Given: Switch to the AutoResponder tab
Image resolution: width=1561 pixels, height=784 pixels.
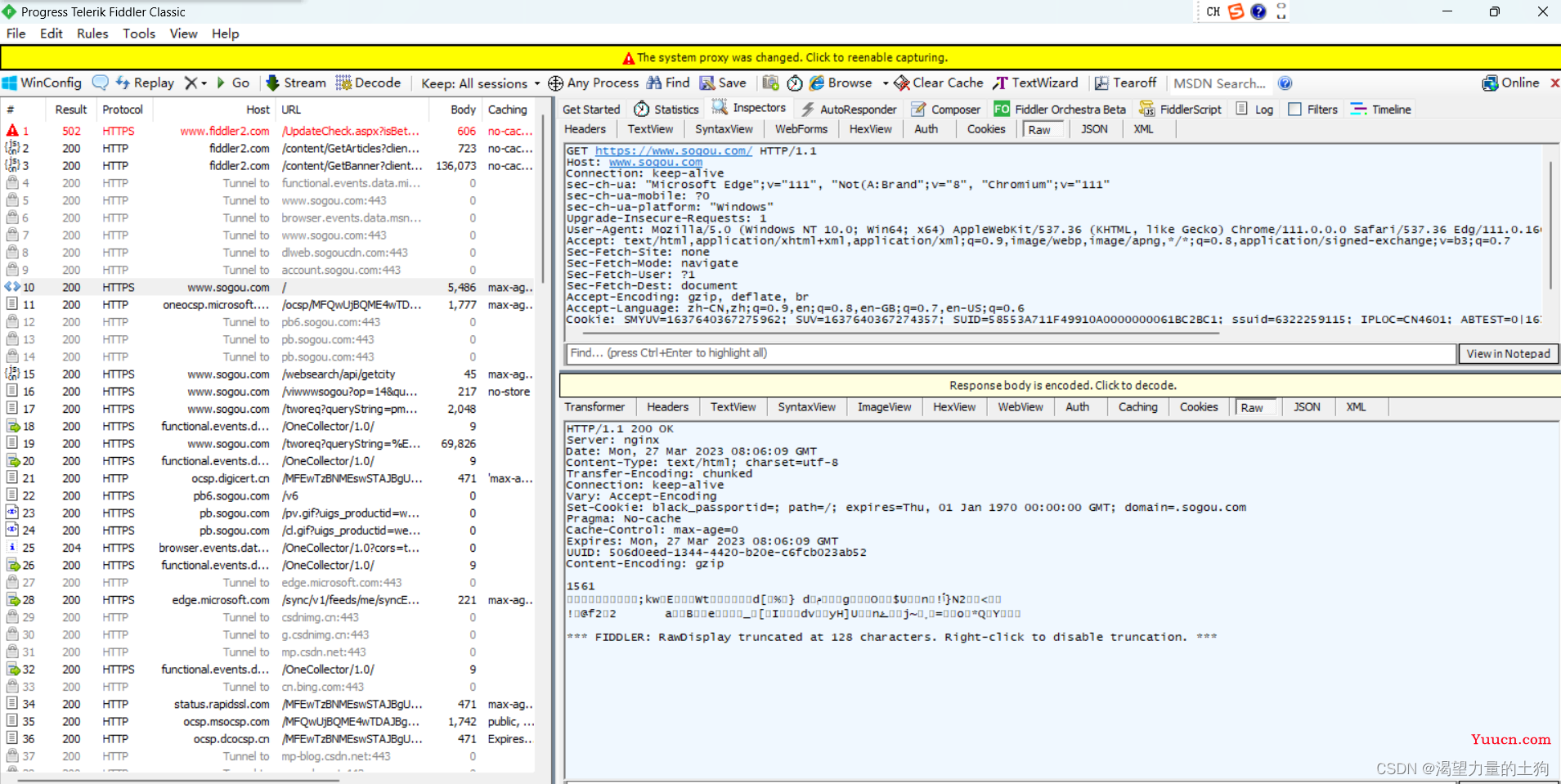Looking at the screenshot, I should (848, 109).
